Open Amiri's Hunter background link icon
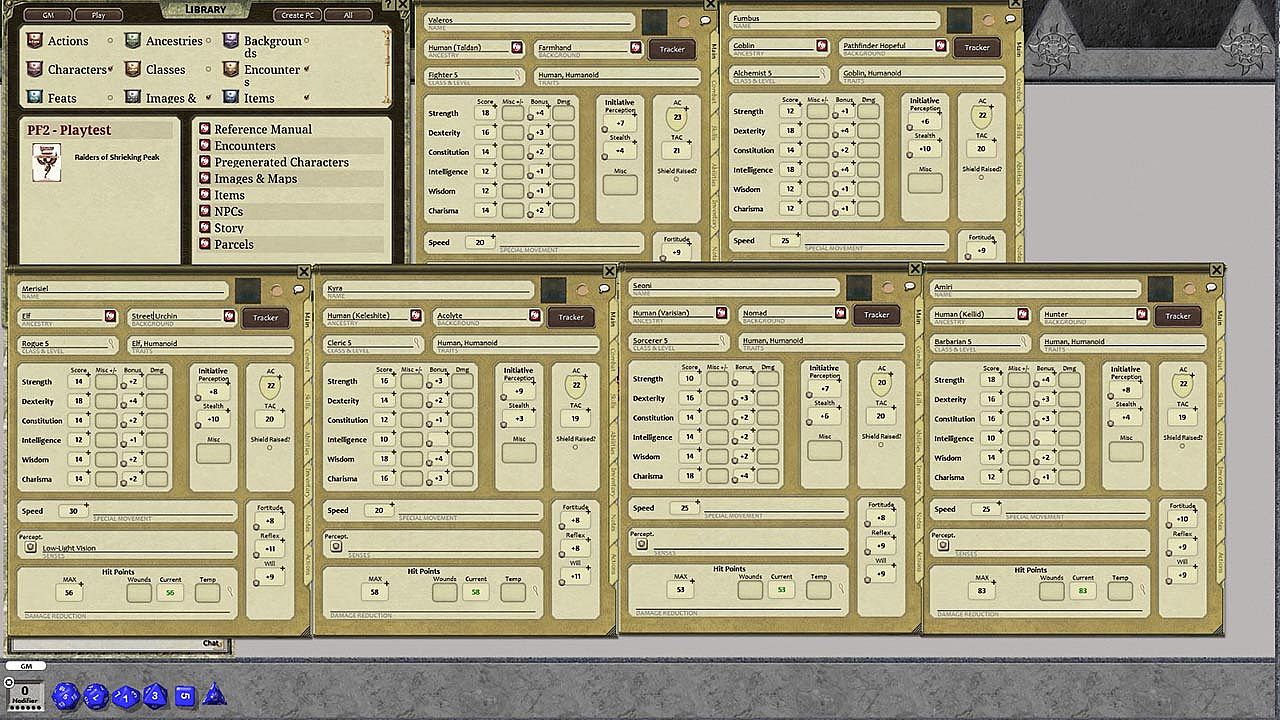1280x720 pixels. 1142,315
